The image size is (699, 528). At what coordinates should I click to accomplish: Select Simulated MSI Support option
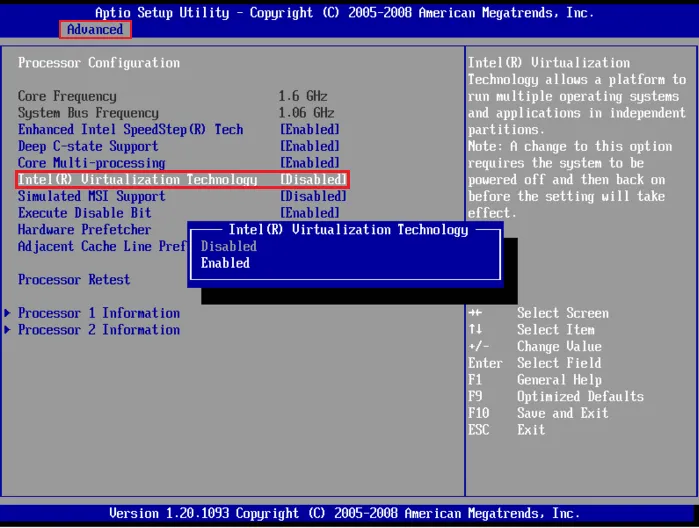click(91, 196)
